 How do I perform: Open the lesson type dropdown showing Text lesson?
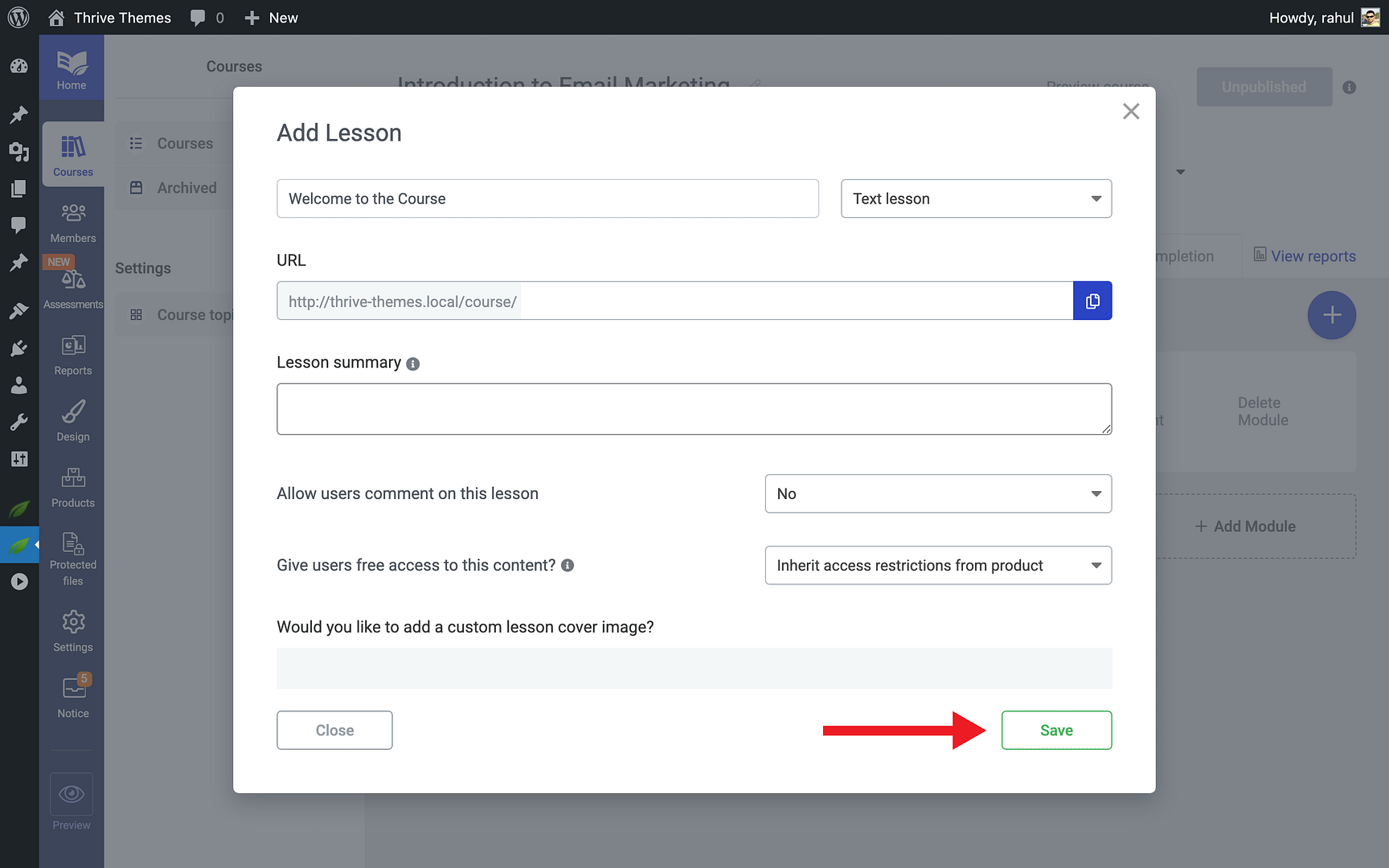point(976,199)
